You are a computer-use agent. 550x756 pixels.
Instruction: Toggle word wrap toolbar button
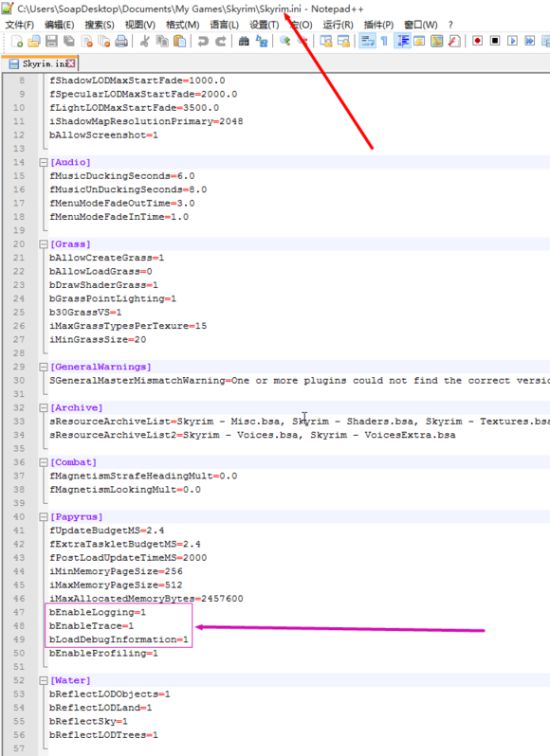(x=367, y=41)
